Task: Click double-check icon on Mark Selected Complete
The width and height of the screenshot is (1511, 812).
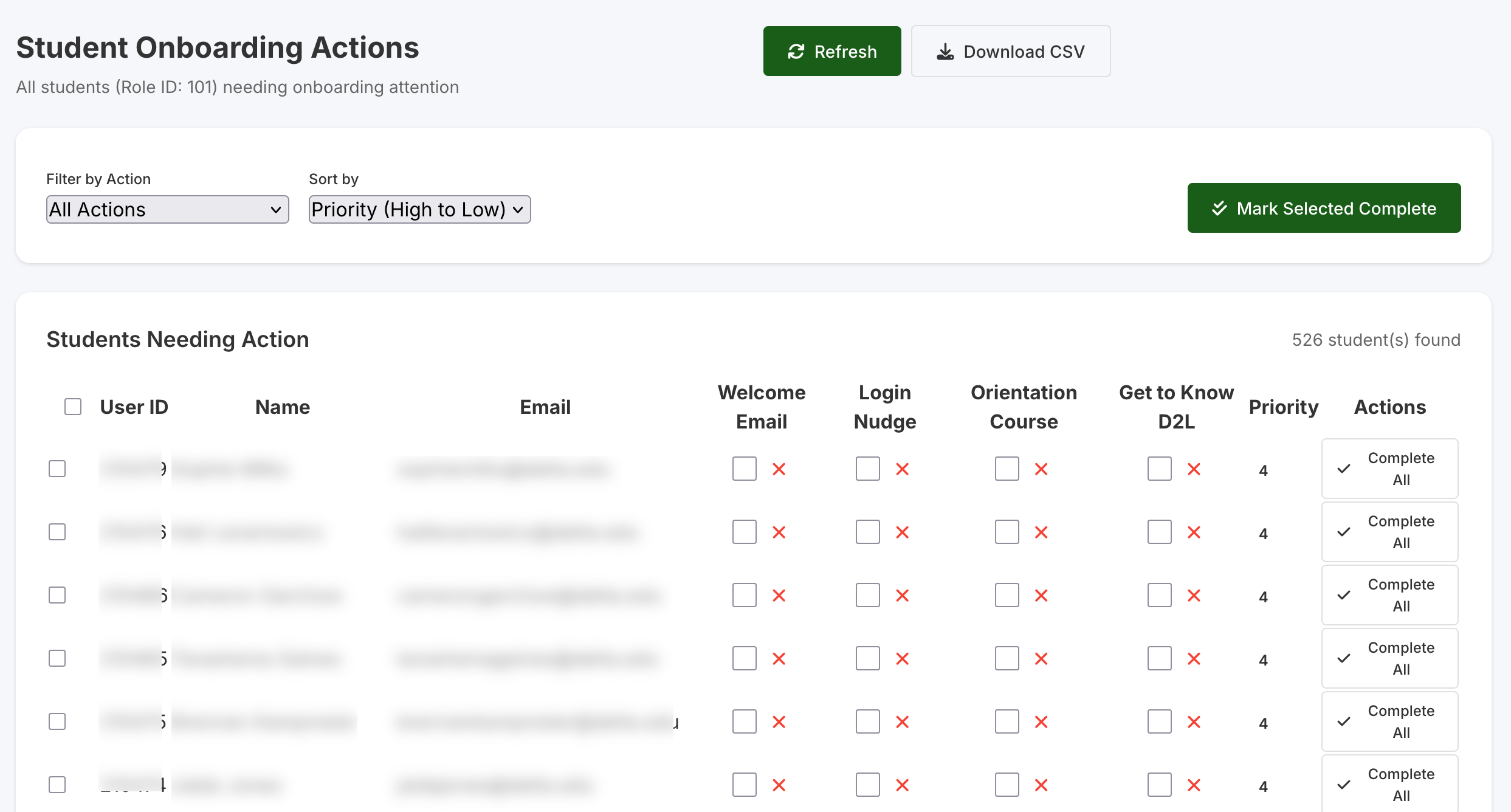Action: tap(1219, 208)
